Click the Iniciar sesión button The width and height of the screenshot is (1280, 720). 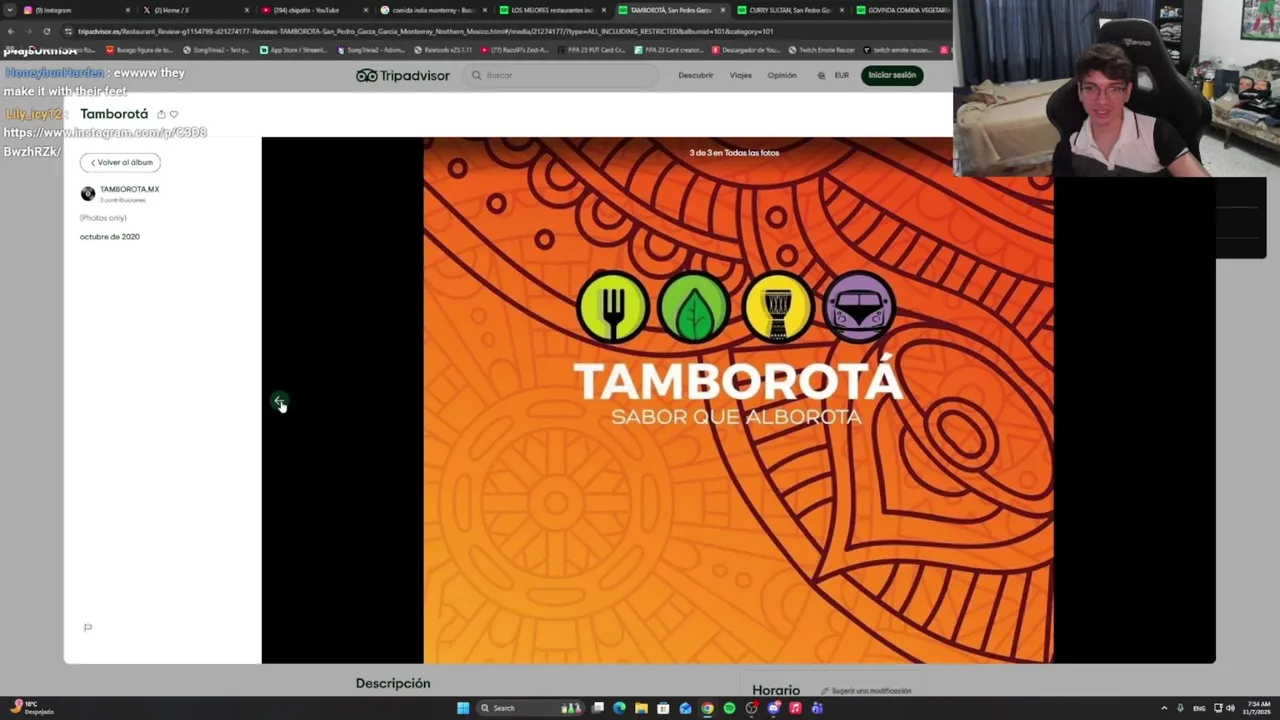pyautogui.click(x=892, y=75)
